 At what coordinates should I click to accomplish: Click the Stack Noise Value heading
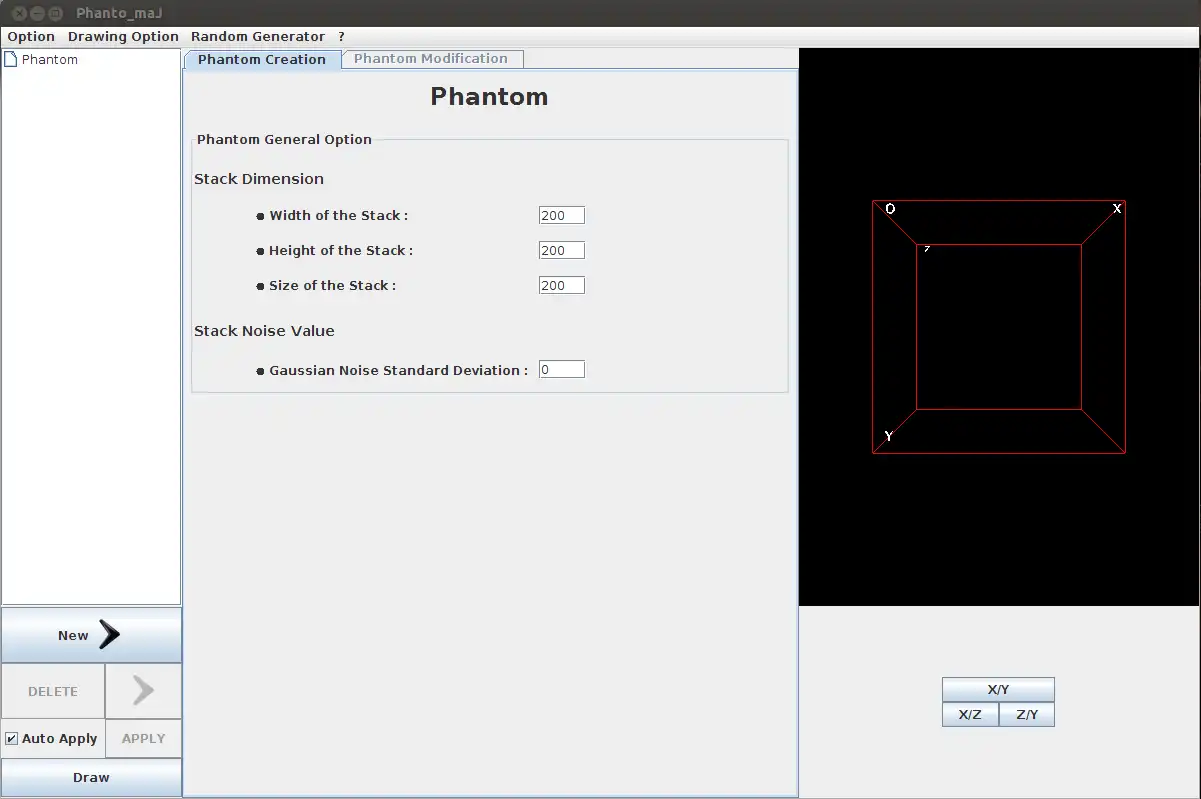coord(264,331)
